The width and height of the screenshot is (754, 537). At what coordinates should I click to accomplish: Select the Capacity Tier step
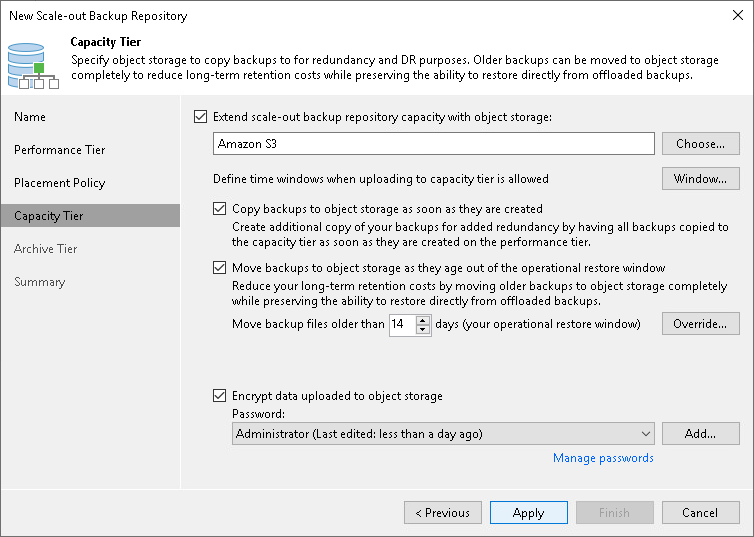pyautogui.click(x=90, y=215)
